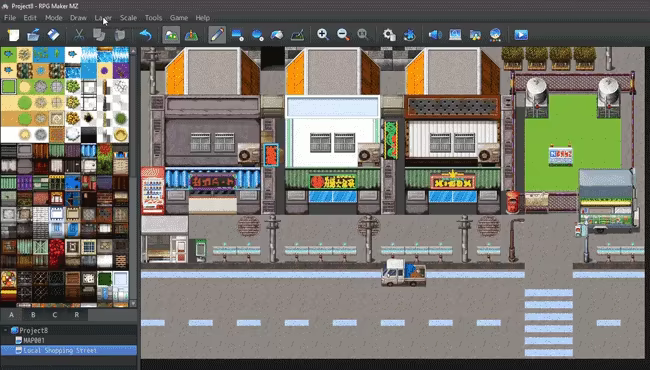Select MAP001 in the map list
Image resolution: width=650 pixels, height=370 pixels.
34,341
